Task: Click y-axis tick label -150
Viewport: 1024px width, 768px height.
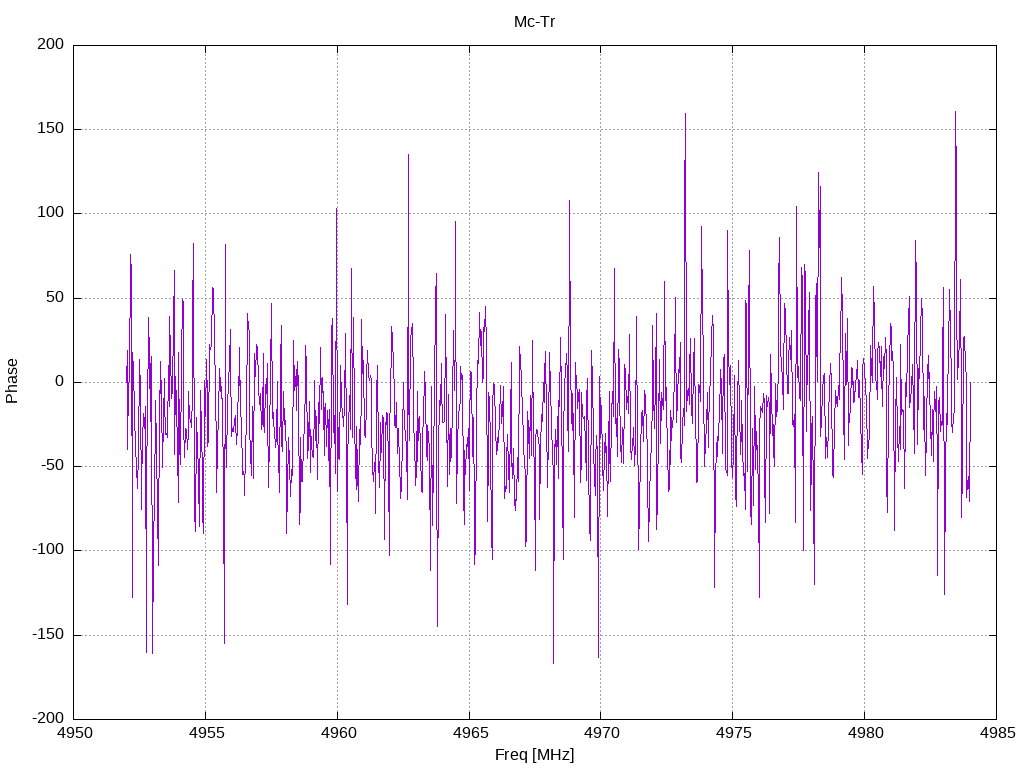Action: 48,634
